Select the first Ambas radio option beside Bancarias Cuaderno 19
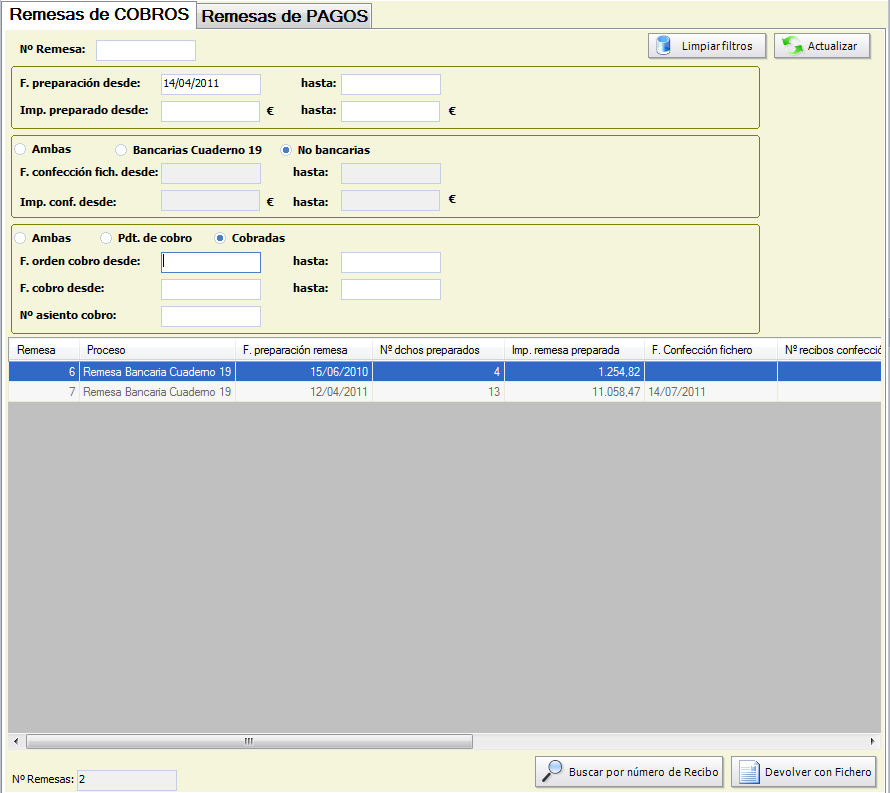 (20, 149)
